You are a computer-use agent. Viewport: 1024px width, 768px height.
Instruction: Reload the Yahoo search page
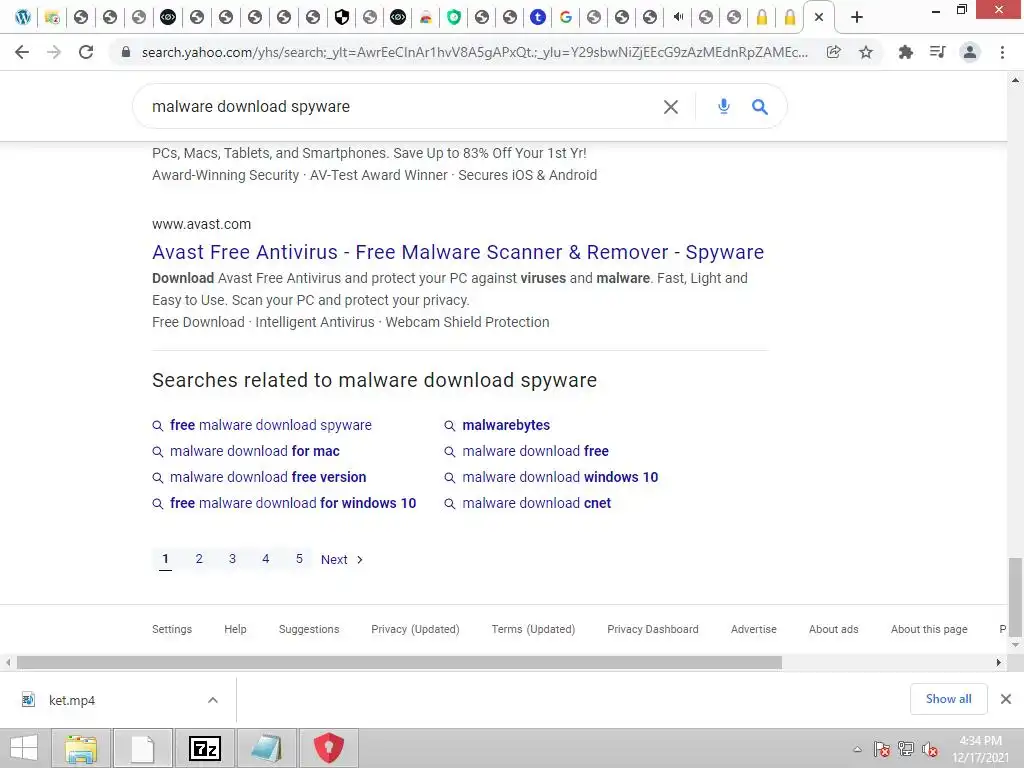pos(86,52)
